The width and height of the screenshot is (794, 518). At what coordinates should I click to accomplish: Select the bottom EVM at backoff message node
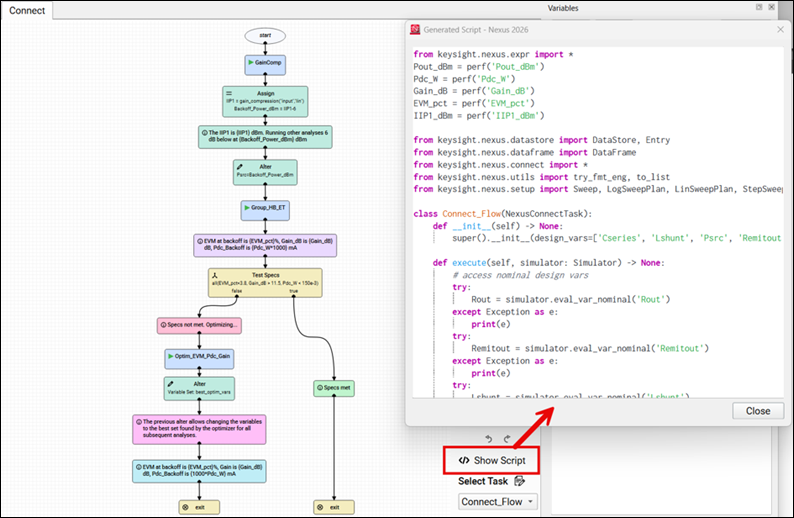(199, 471)
